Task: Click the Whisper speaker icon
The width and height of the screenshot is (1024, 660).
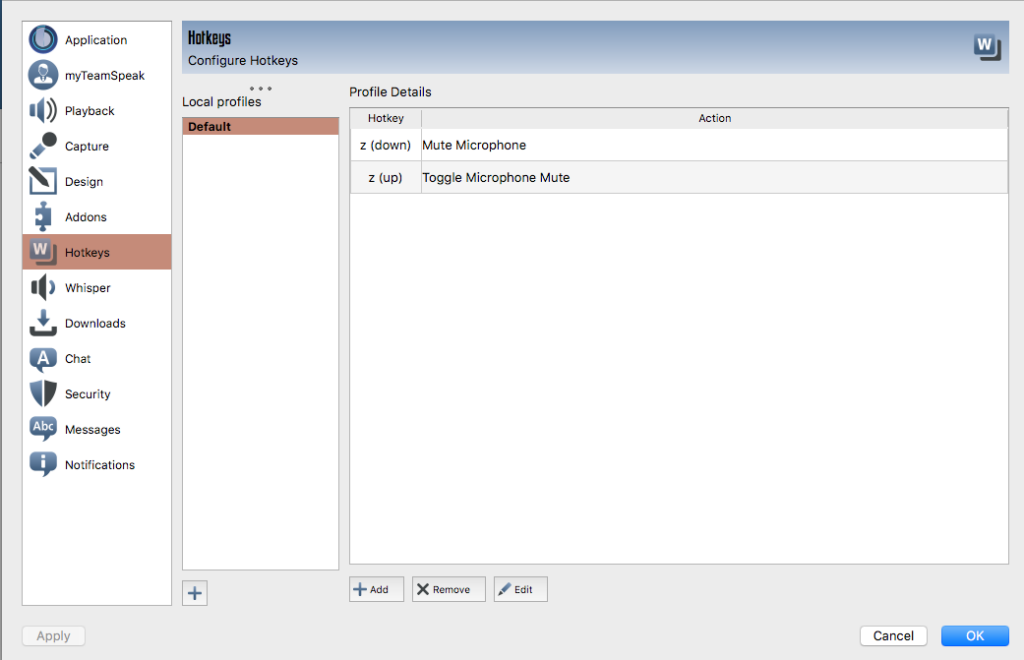Action: 43,287
